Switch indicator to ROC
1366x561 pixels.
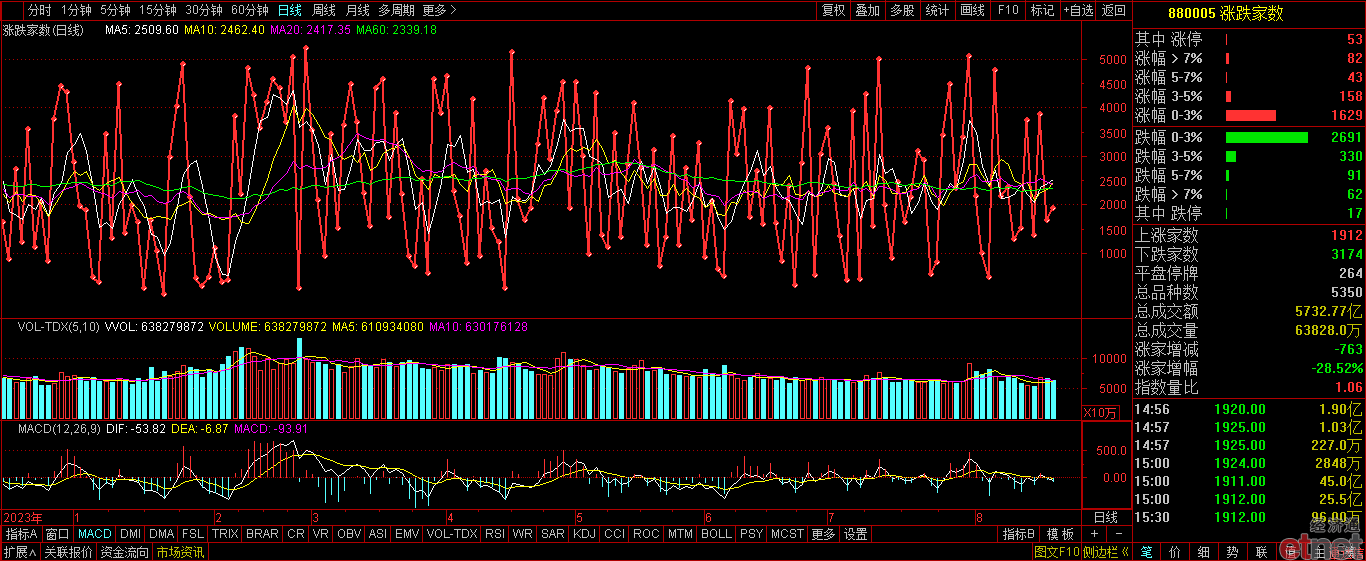(646, 534)
